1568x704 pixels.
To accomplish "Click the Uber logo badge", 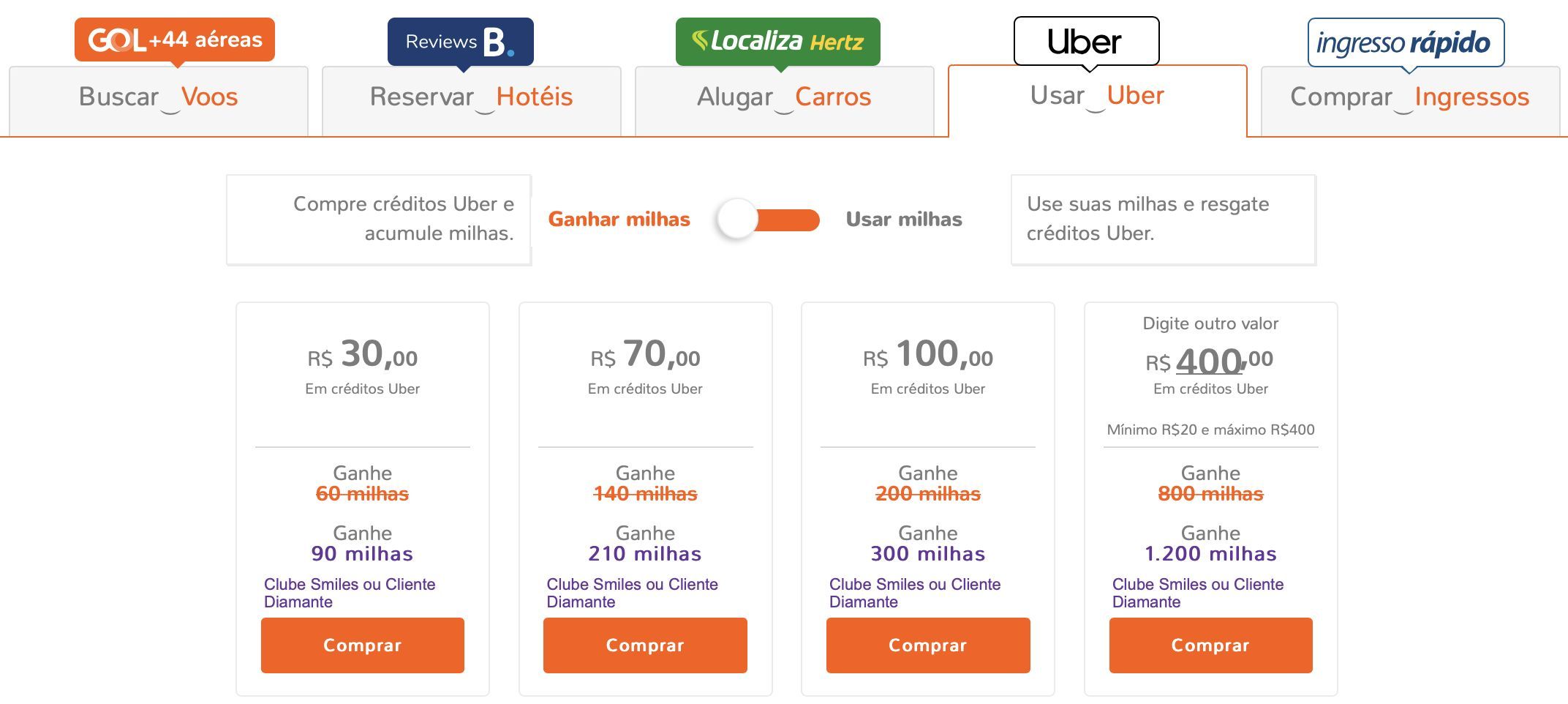I will [1086, 42].
